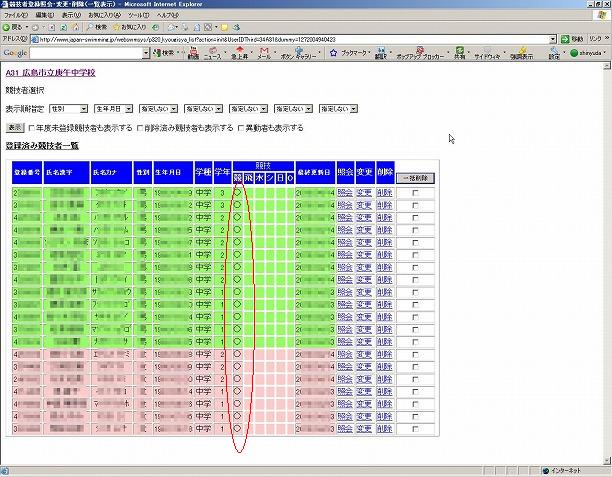This screenshot has width=612, height=477.
Task: Open the お気に入り favorites pane
Action: point(130,27)
